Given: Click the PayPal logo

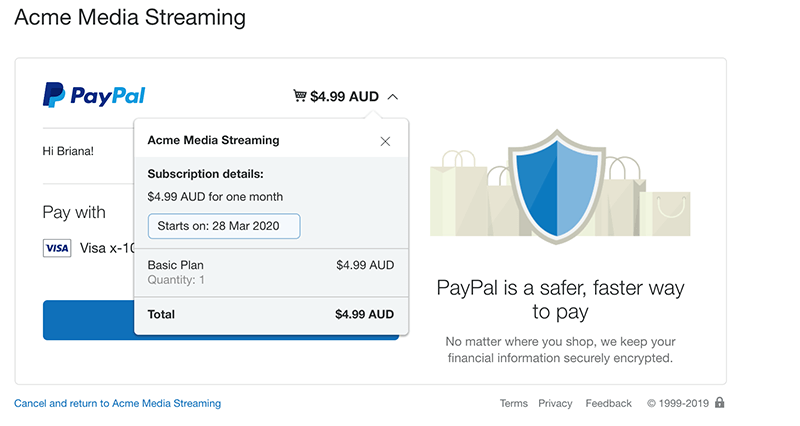Looking at the screenshot, I should pyautogui.click(x=94, y=96).
